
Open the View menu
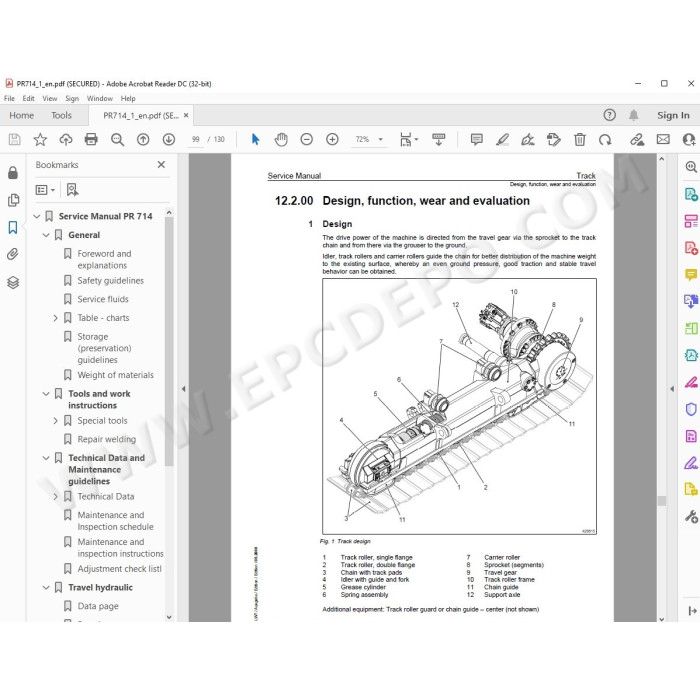50,99
